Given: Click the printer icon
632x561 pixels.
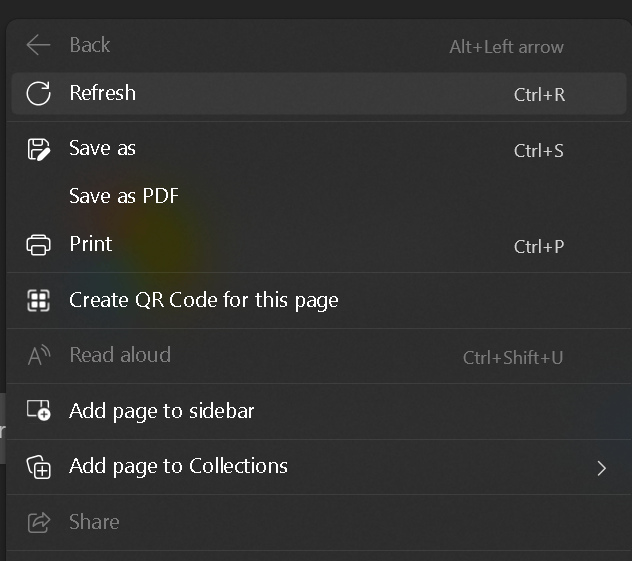Looking at the screenshot, I should pyautogui.click(x=38, y=245).
